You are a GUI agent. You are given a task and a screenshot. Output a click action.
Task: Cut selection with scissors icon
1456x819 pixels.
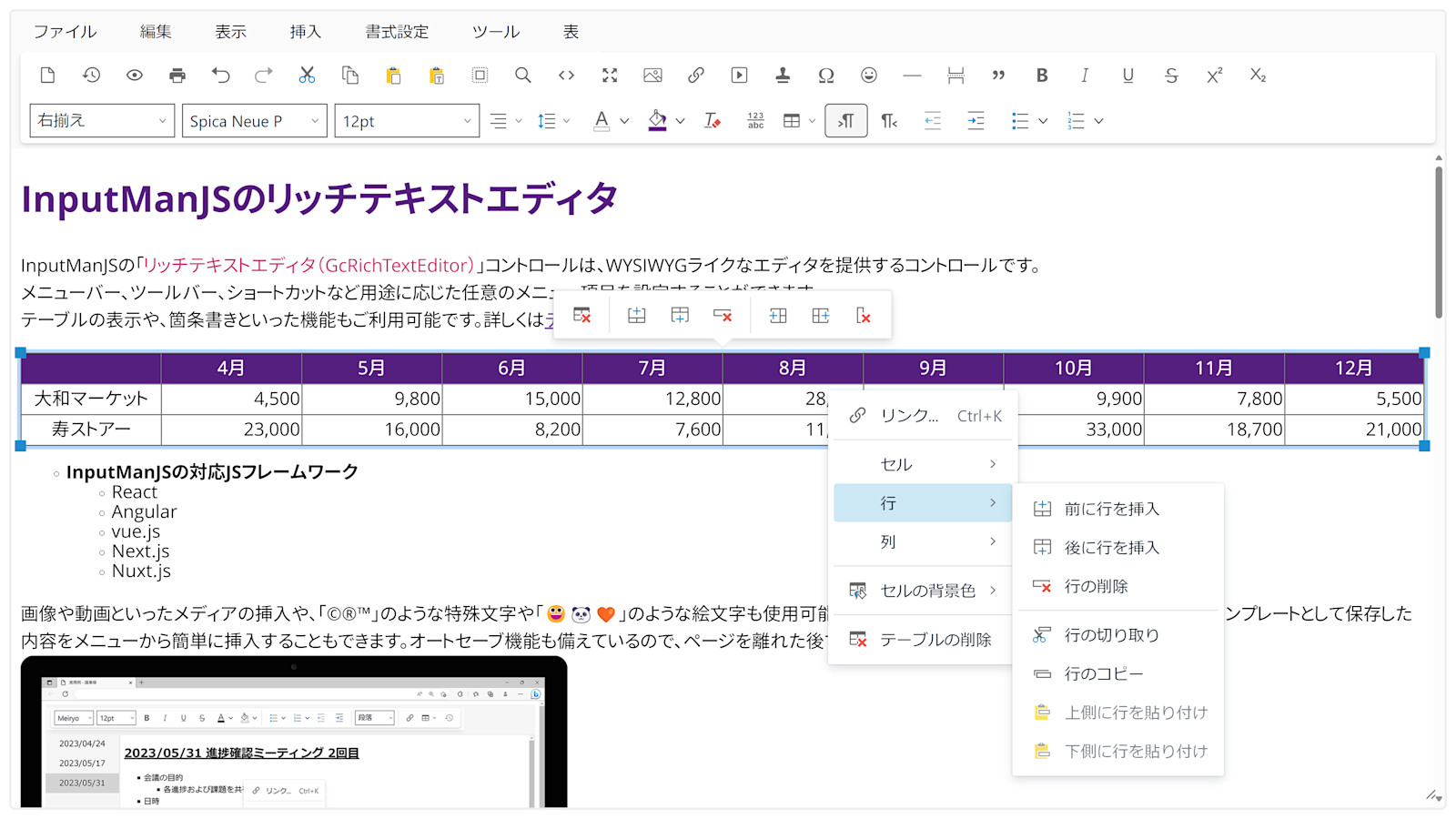(307, 76)
